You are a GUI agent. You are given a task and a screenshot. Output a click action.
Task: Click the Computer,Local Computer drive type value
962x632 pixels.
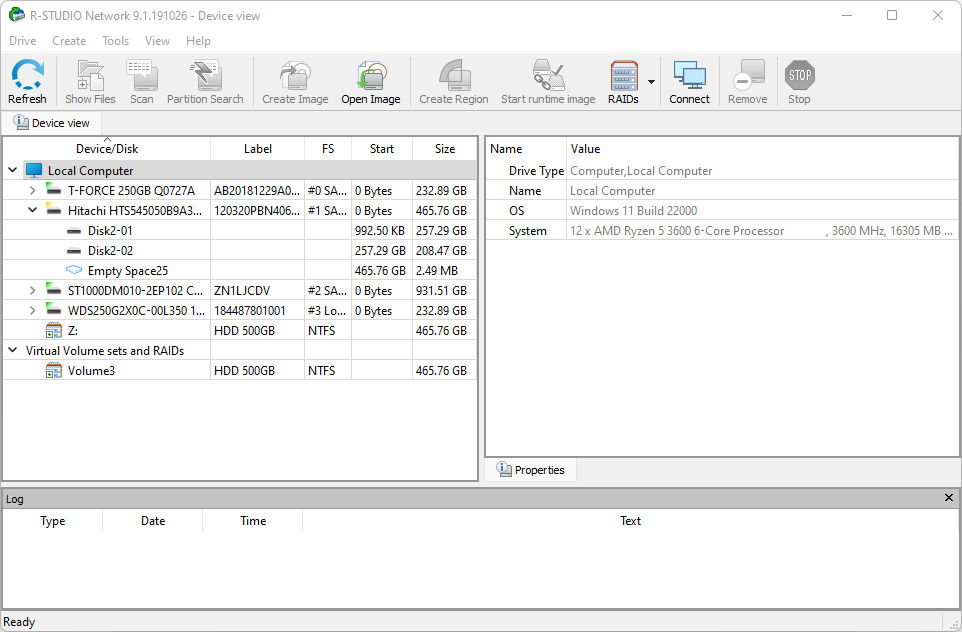coord(641,171)
